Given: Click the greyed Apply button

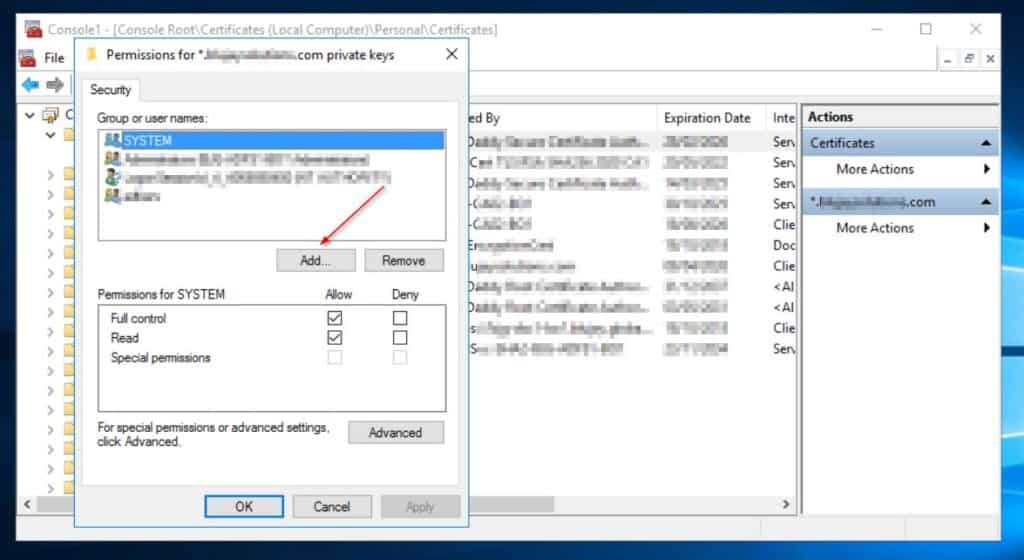Looking at the screenshot, I should pyautogui.click(x=420, y=506).
